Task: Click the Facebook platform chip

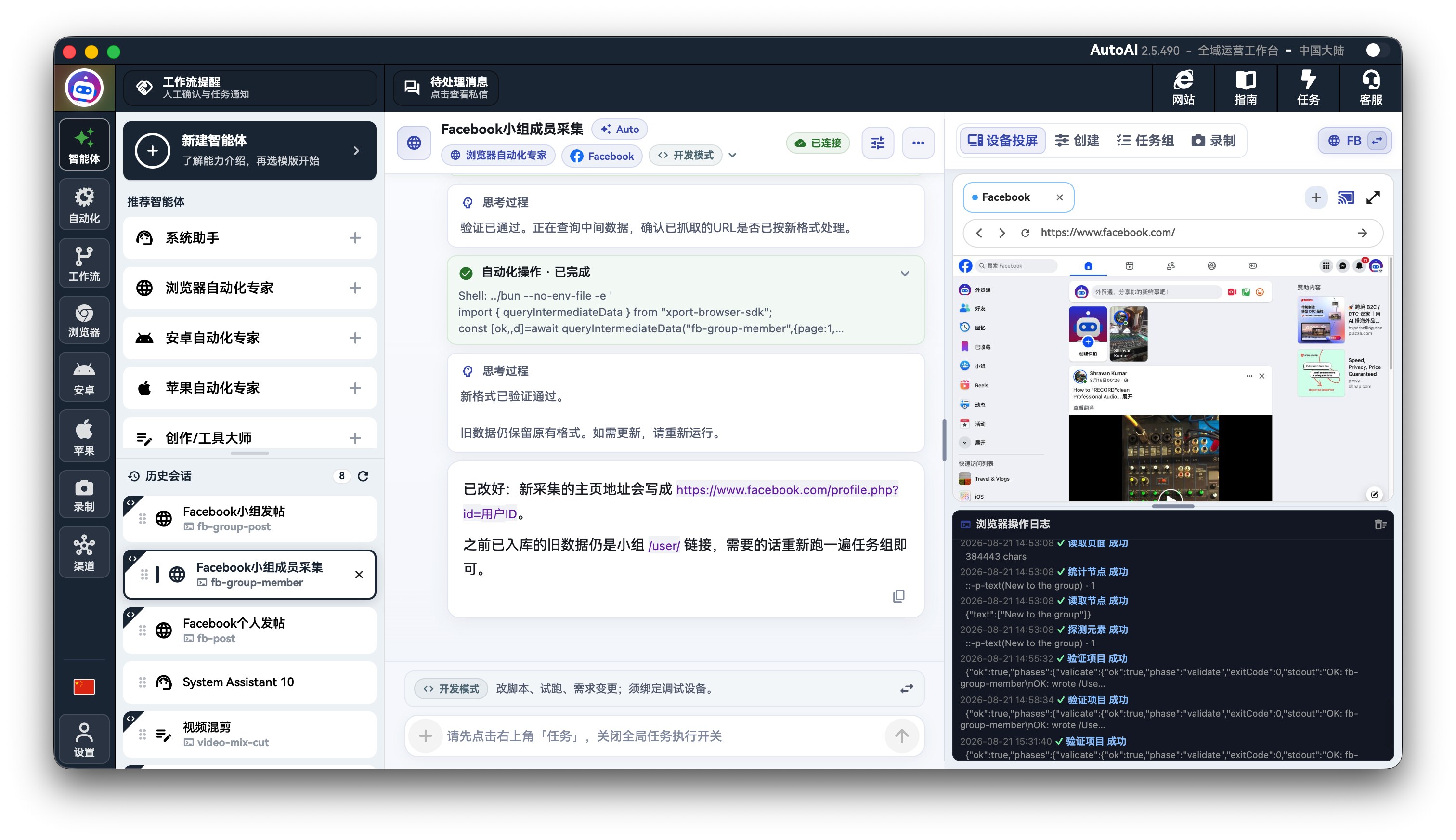Action: click(602, 156)
